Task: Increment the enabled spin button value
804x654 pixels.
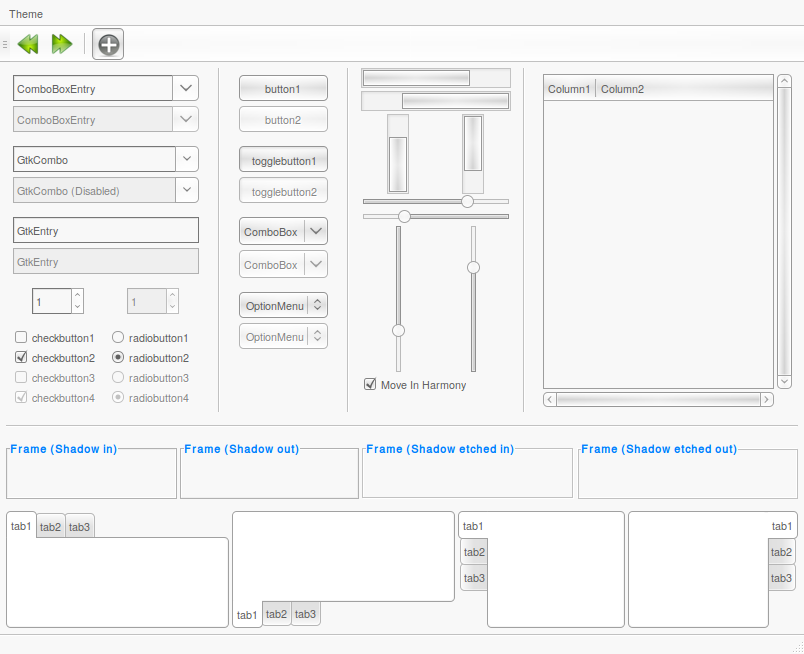Action: click(77, 295)
